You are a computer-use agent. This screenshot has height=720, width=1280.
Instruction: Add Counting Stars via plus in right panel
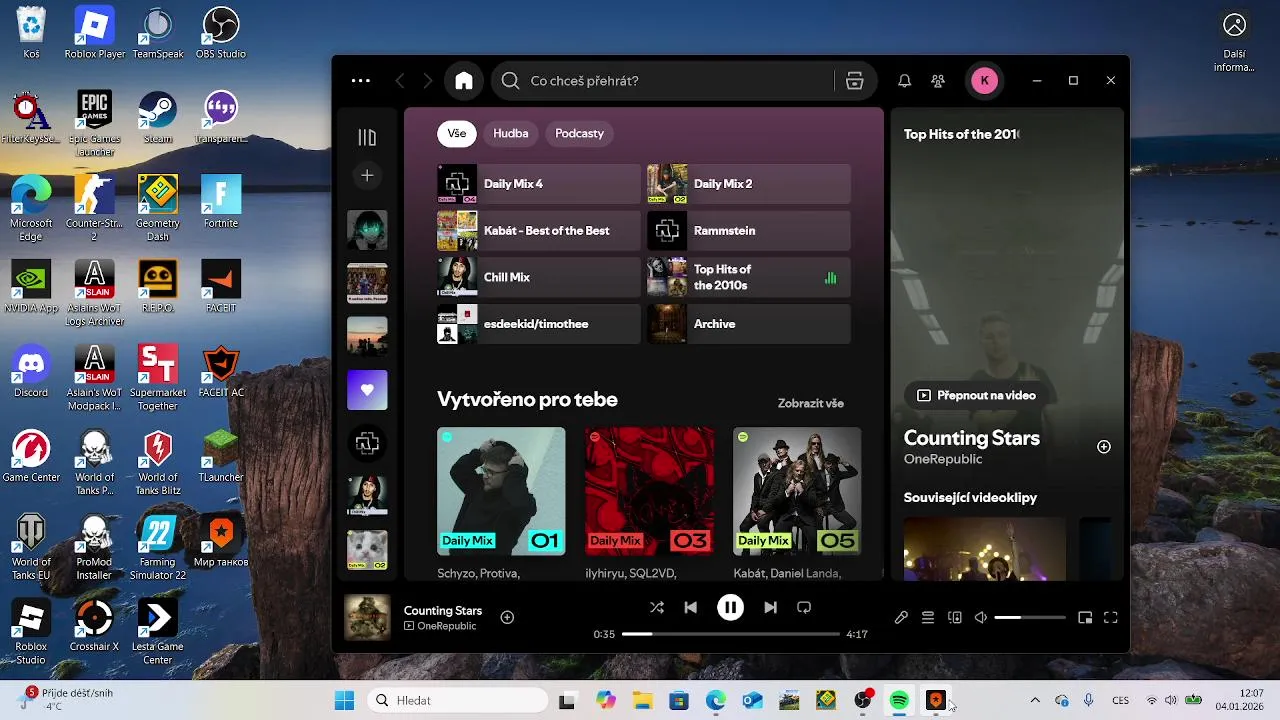point(1104,447)
